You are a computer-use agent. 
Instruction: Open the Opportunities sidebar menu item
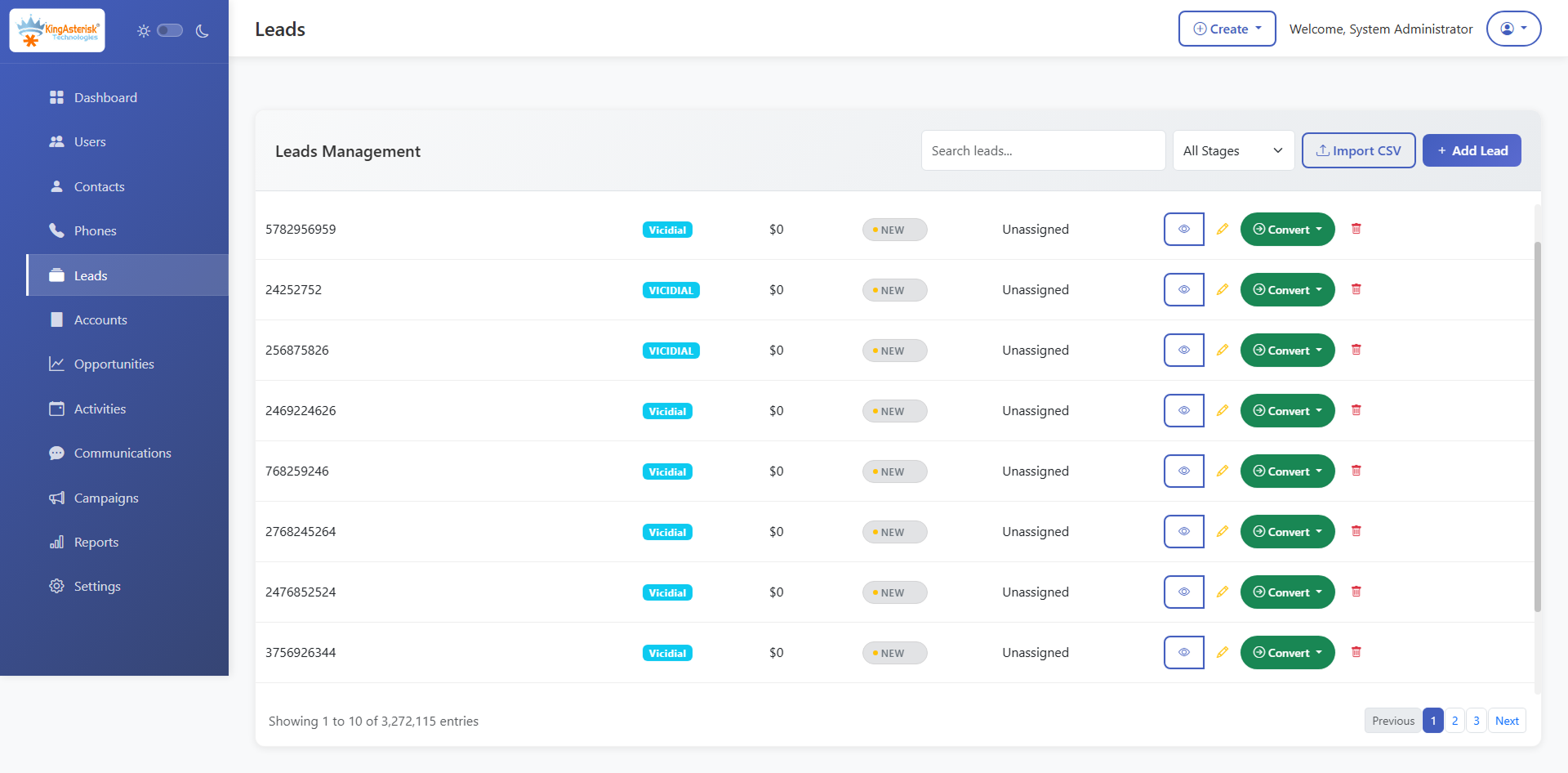click(114, 364)
